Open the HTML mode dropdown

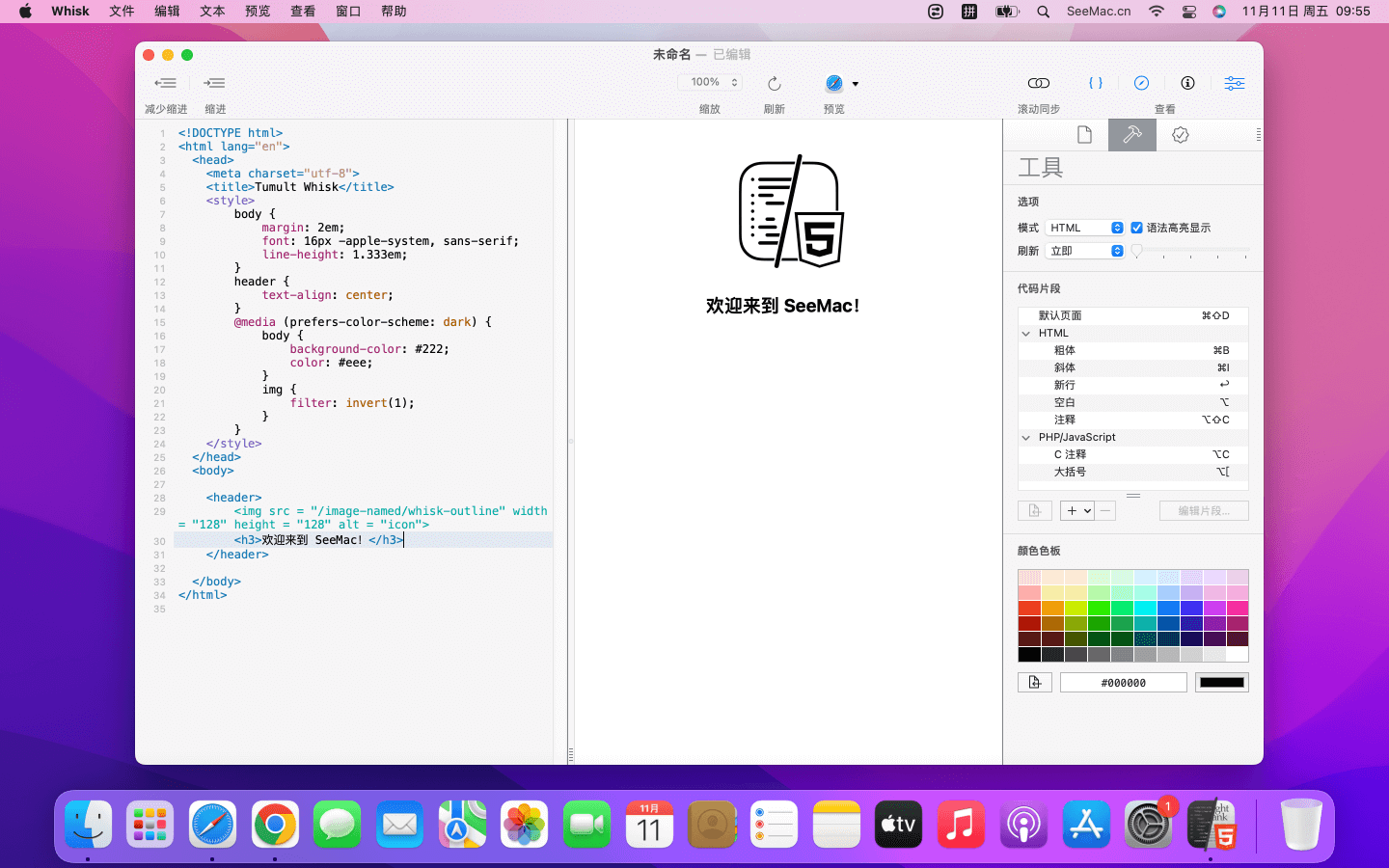coord(1085,228)
